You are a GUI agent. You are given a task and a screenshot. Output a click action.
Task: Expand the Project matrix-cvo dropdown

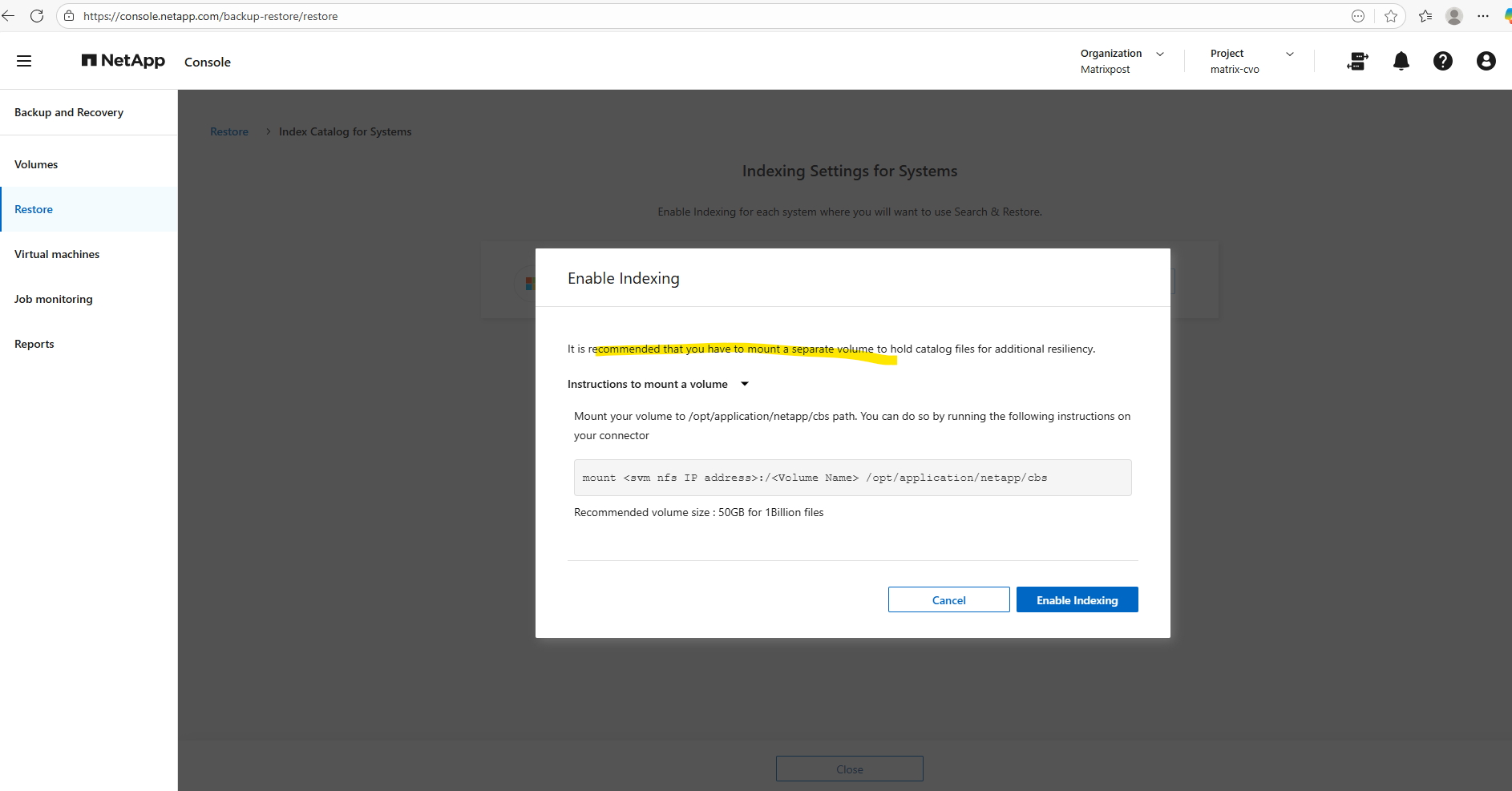coord(1252,61)
